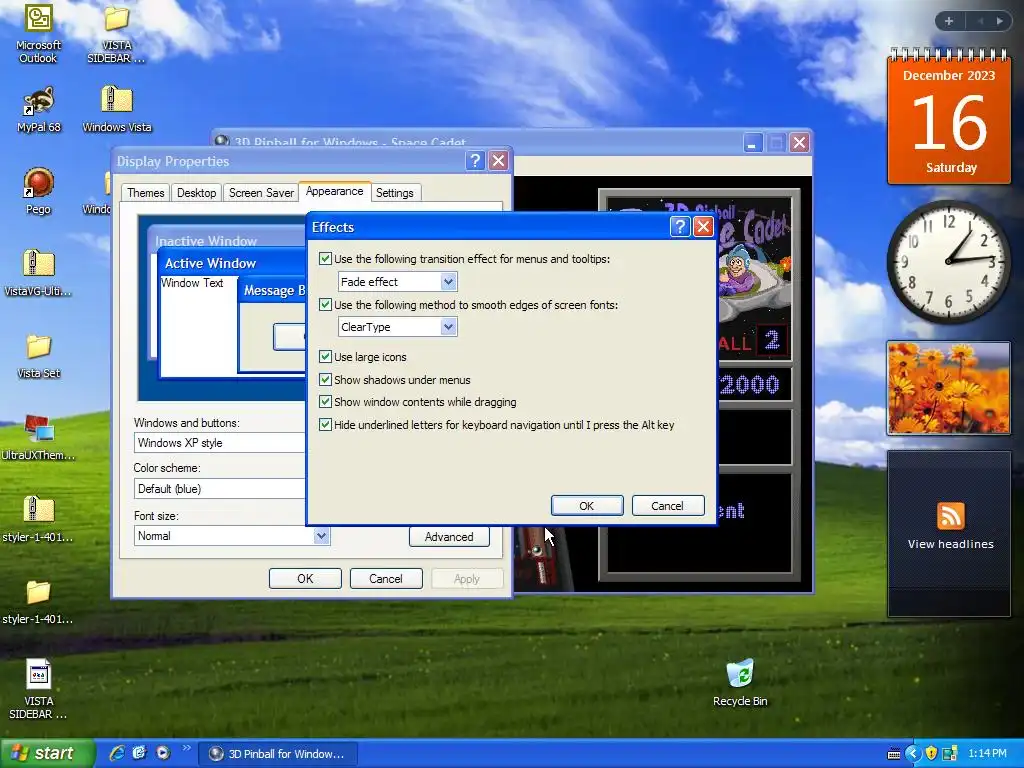Click the View headlines link
This screenshot has width=1024, height=768.
(950, 544)
